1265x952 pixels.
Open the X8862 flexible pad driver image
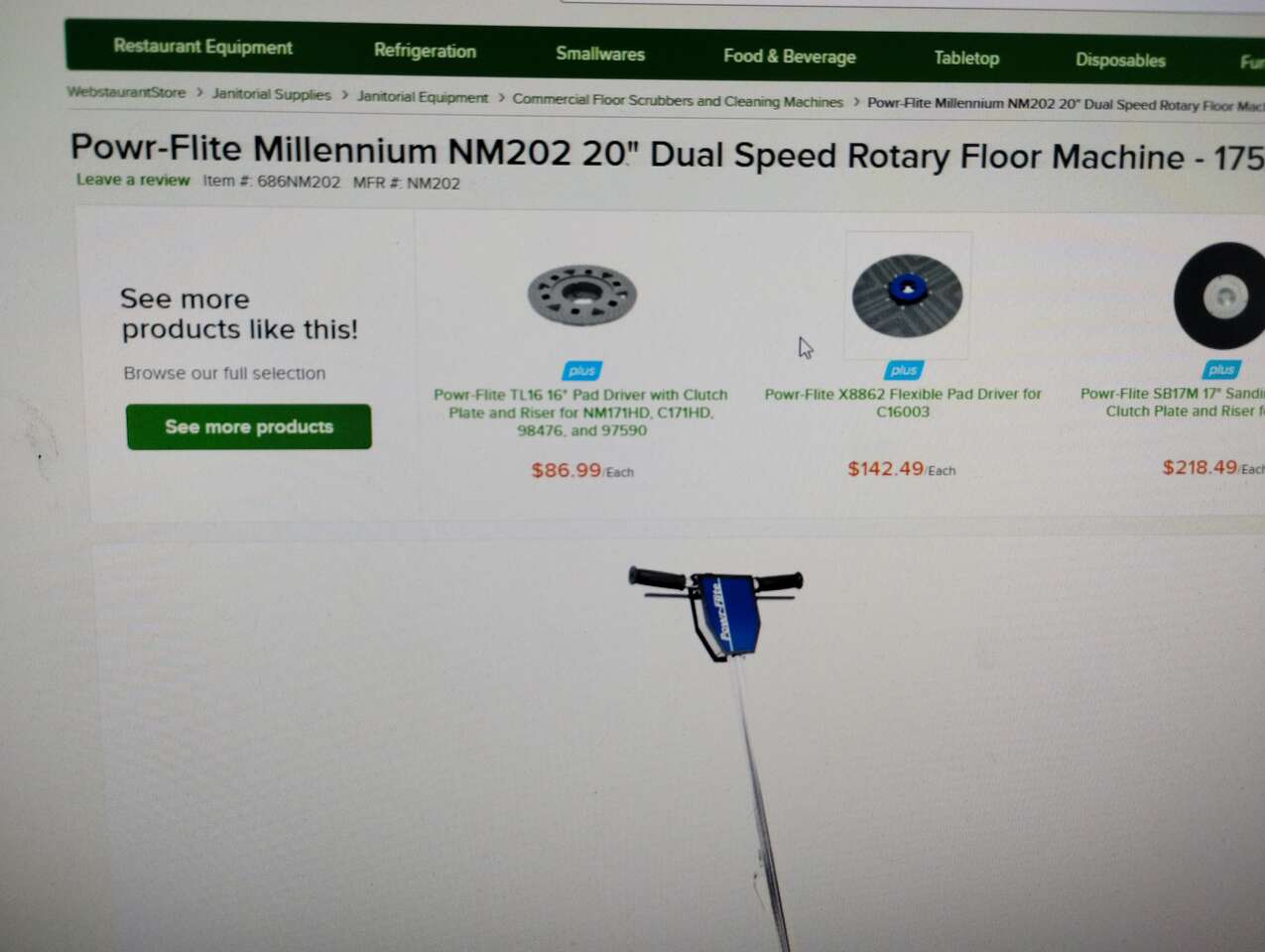[907, 296]
